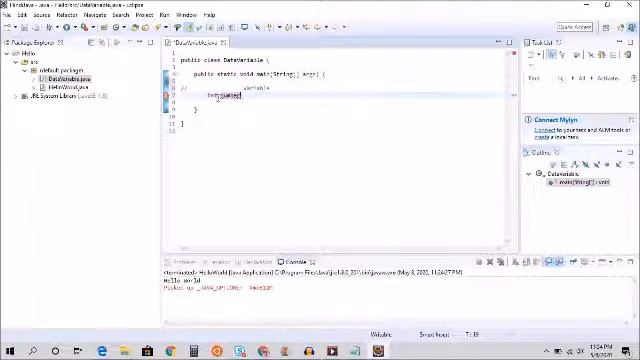This screenshot has height=360, width=640.
Task: Click the Debug (bug) toolbar icon
Action: tap(49, 27)
